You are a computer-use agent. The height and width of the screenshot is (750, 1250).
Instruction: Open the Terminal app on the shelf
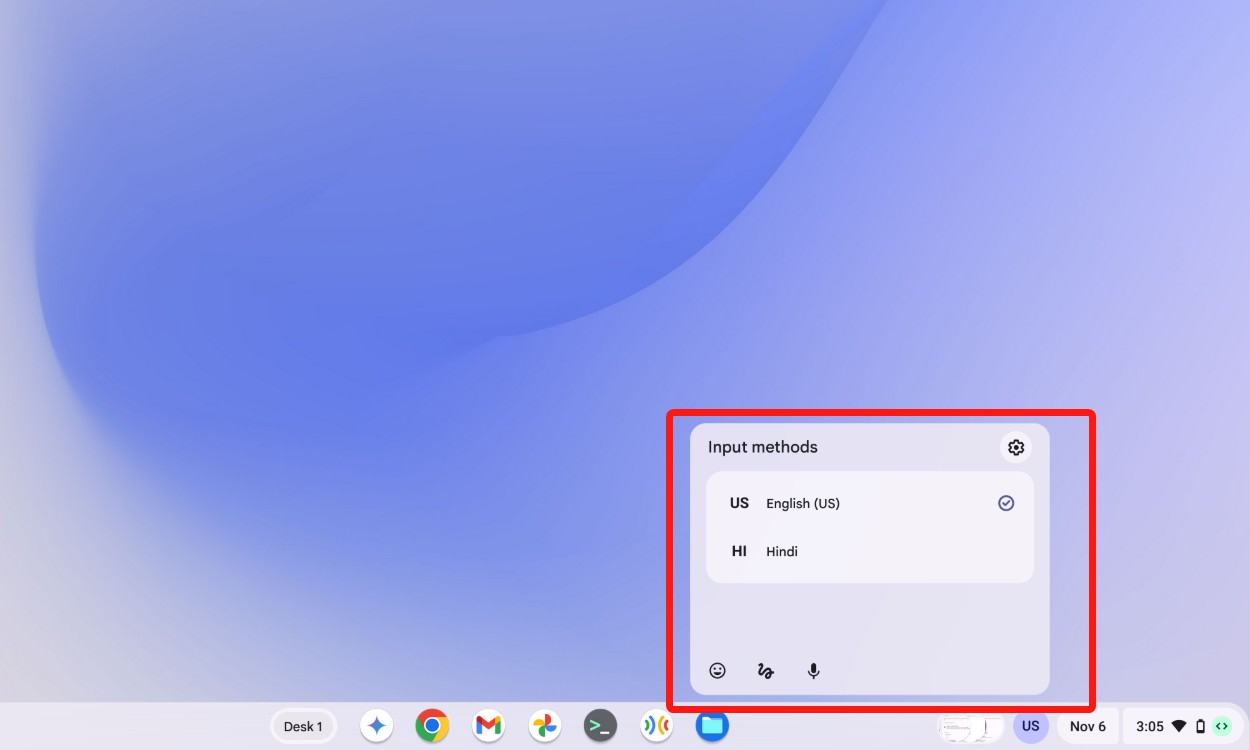[600, 726]
